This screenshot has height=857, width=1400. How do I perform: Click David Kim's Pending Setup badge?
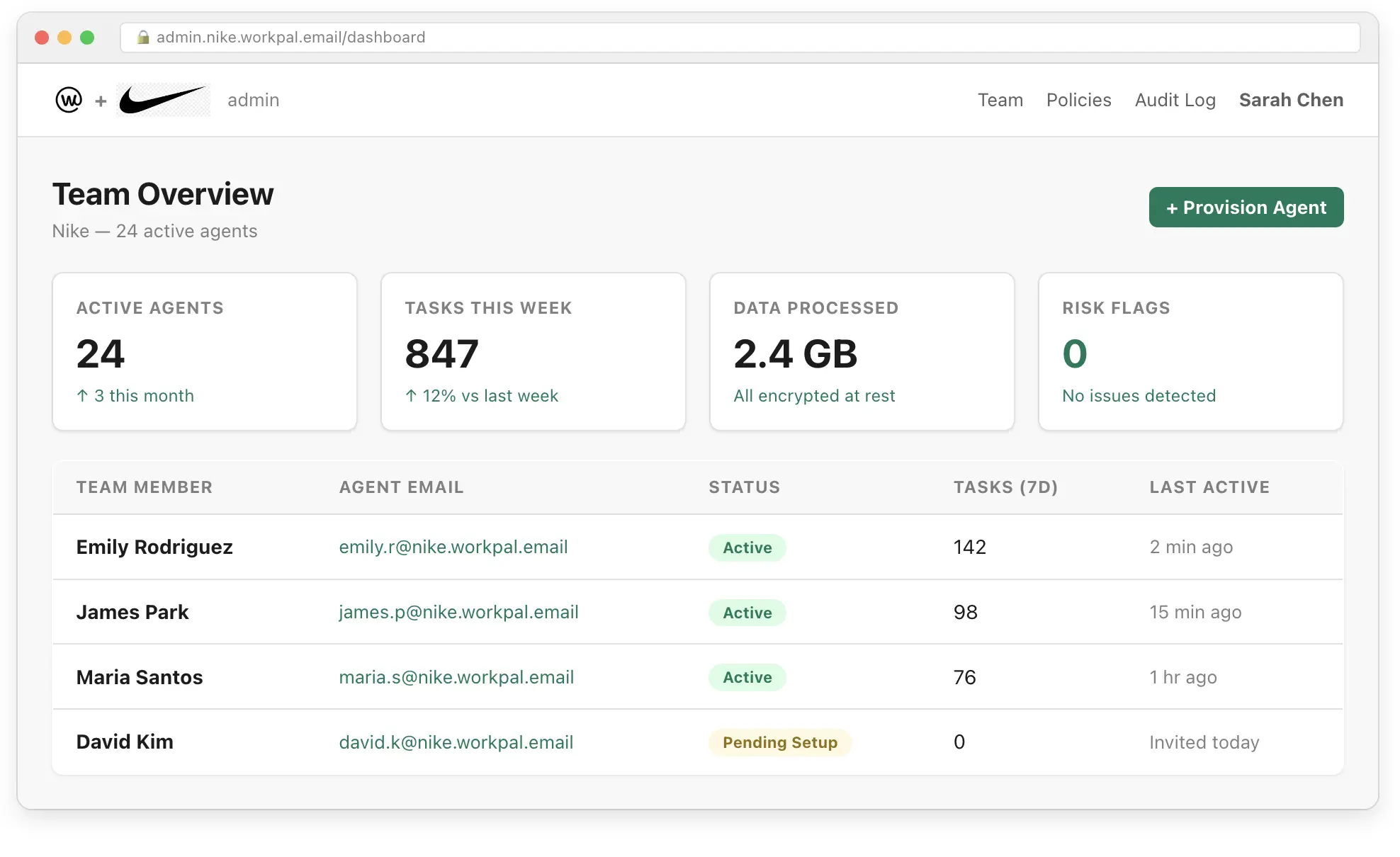click(779, 742)
